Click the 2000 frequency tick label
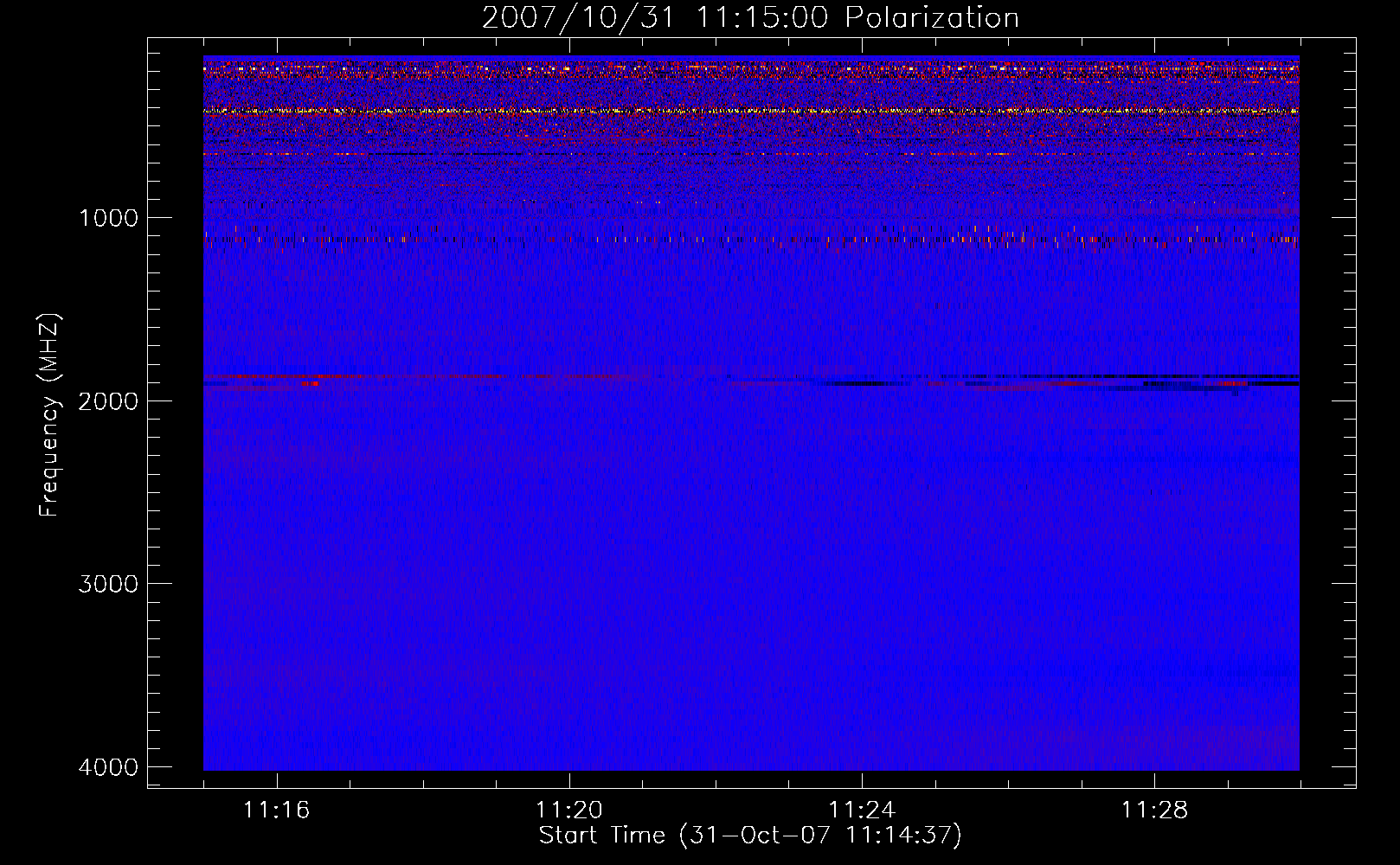The image size is (1400, 865). tap(108, 400)
